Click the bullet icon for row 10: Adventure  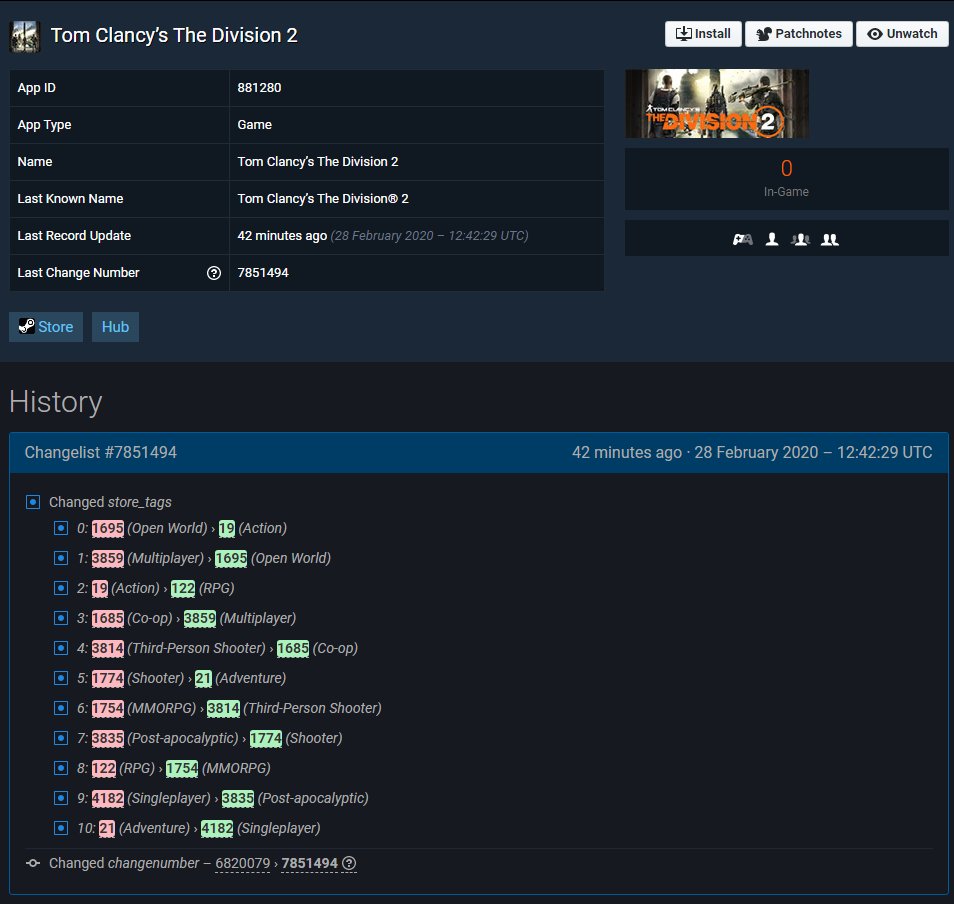click(61, 828)
